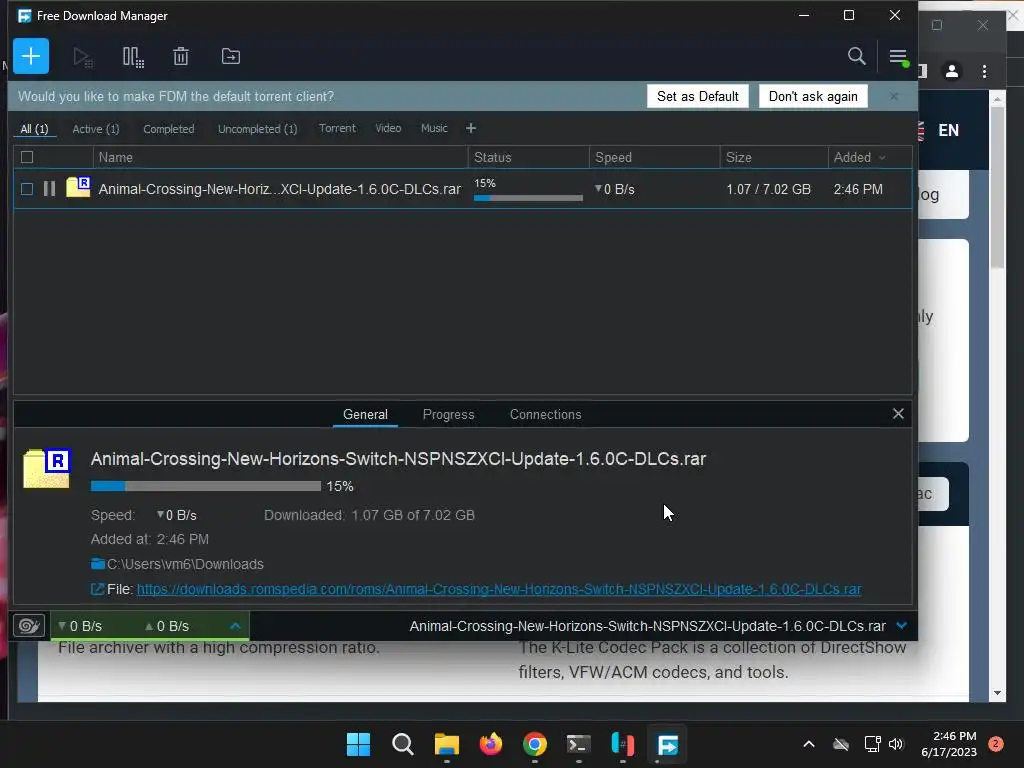Open the Connections details tab
Screen dimensions: 1024x768
[545, 414]
